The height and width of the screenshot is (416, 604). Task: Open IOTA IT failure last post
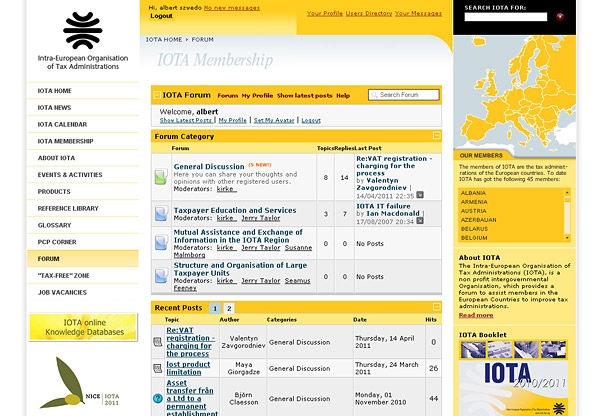point(383,206)
